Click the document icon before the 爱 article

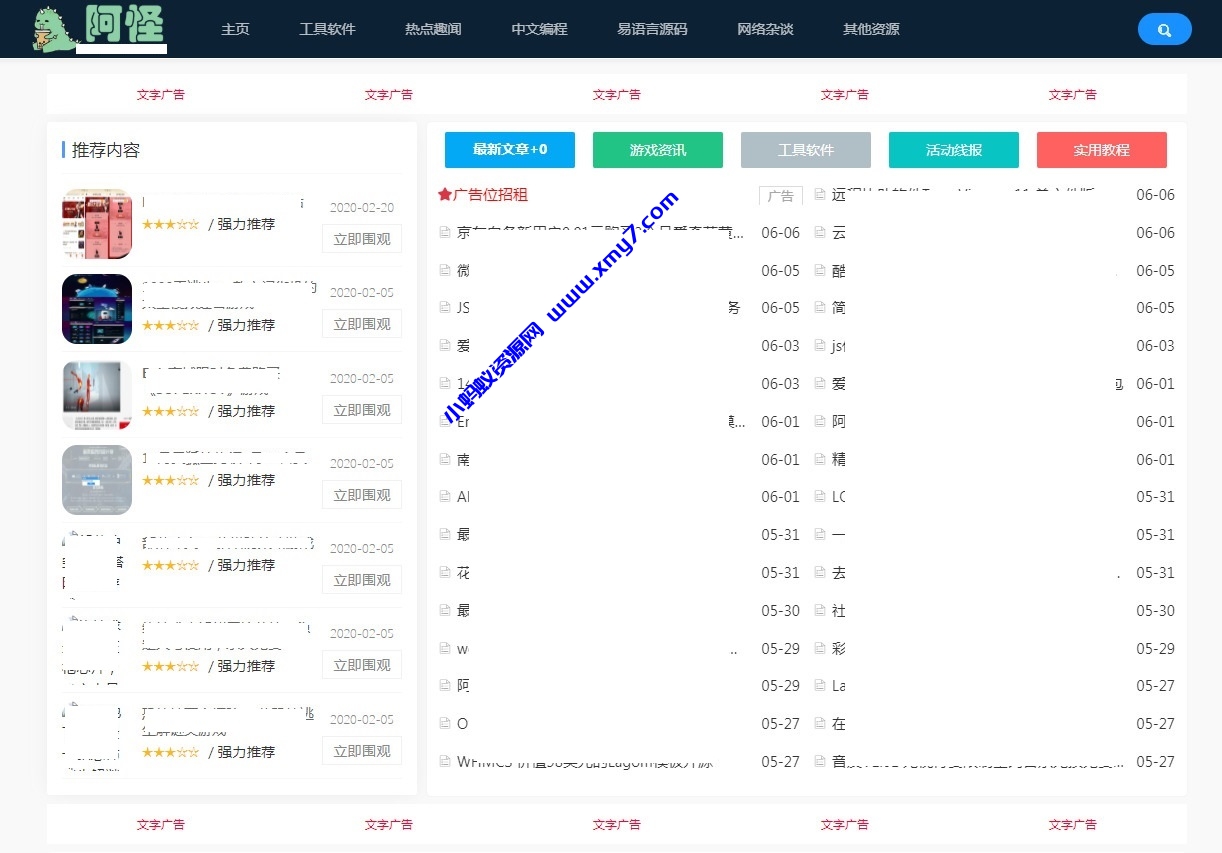(443, 345)
